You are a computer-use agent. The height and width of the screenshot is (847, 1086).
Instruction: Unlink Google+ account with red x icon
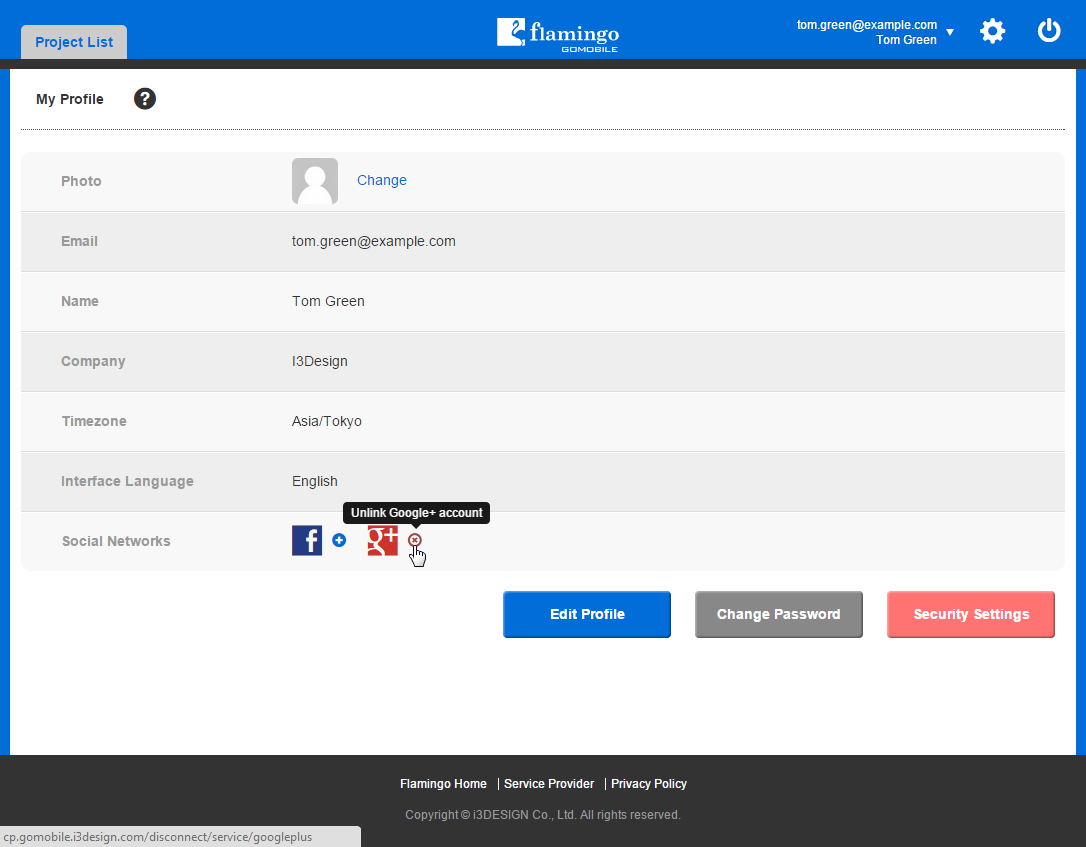pyautogui.click(x=415, y=540)
